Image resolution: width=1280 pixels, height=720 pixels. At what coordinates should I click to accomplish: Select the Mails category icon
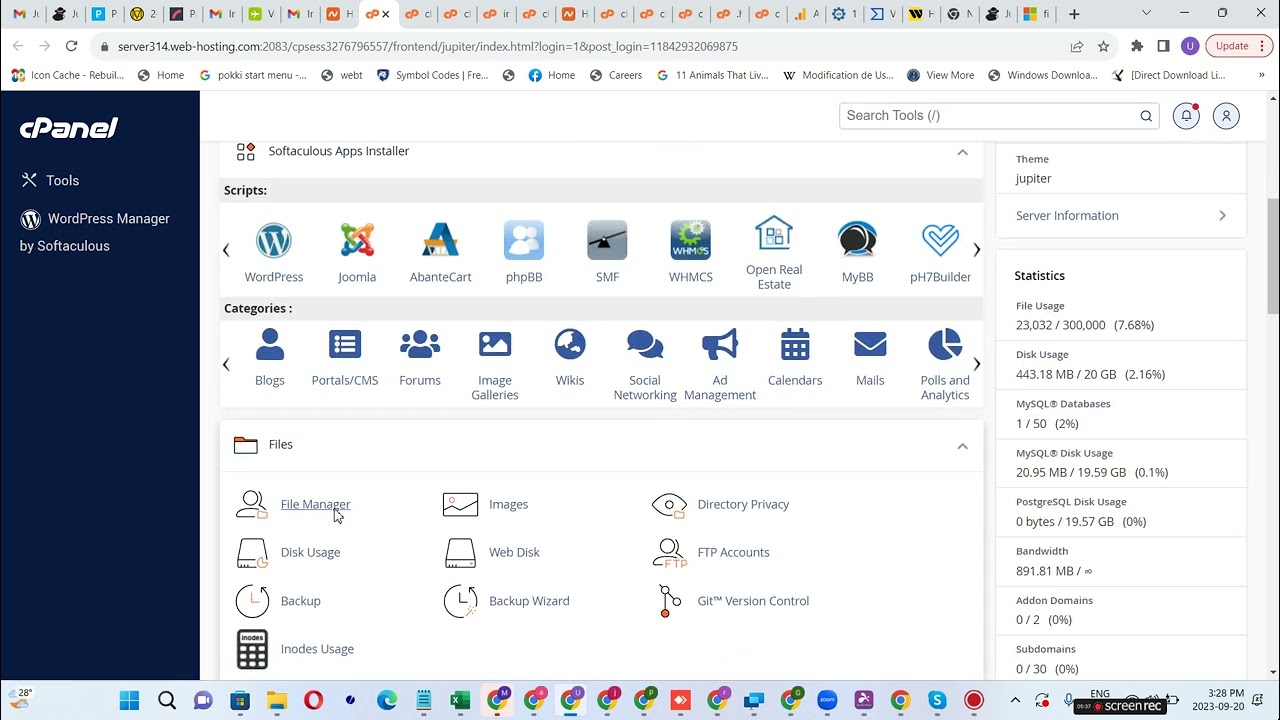(870, 344)
